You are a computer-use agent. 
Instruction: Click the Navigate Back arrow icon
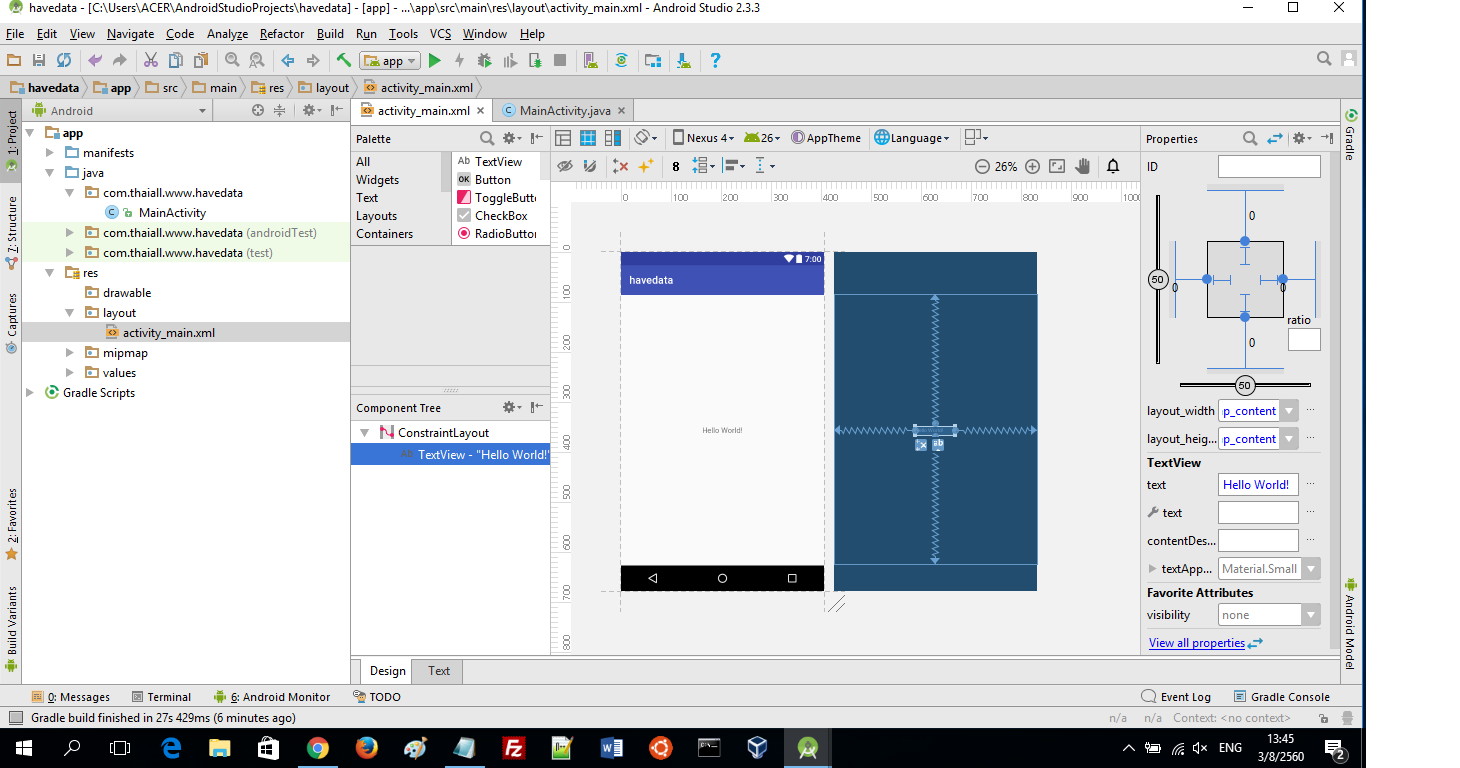point(287,60)
